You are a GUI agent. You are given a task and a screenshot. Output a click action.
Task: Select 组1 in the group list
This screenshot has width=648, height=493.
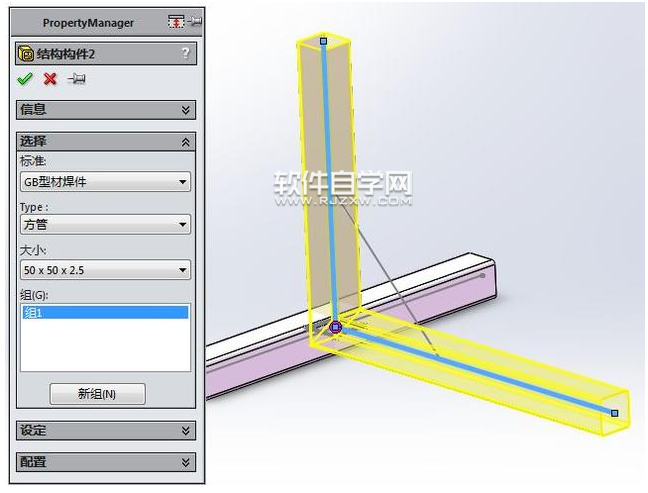tap(105, 312)
